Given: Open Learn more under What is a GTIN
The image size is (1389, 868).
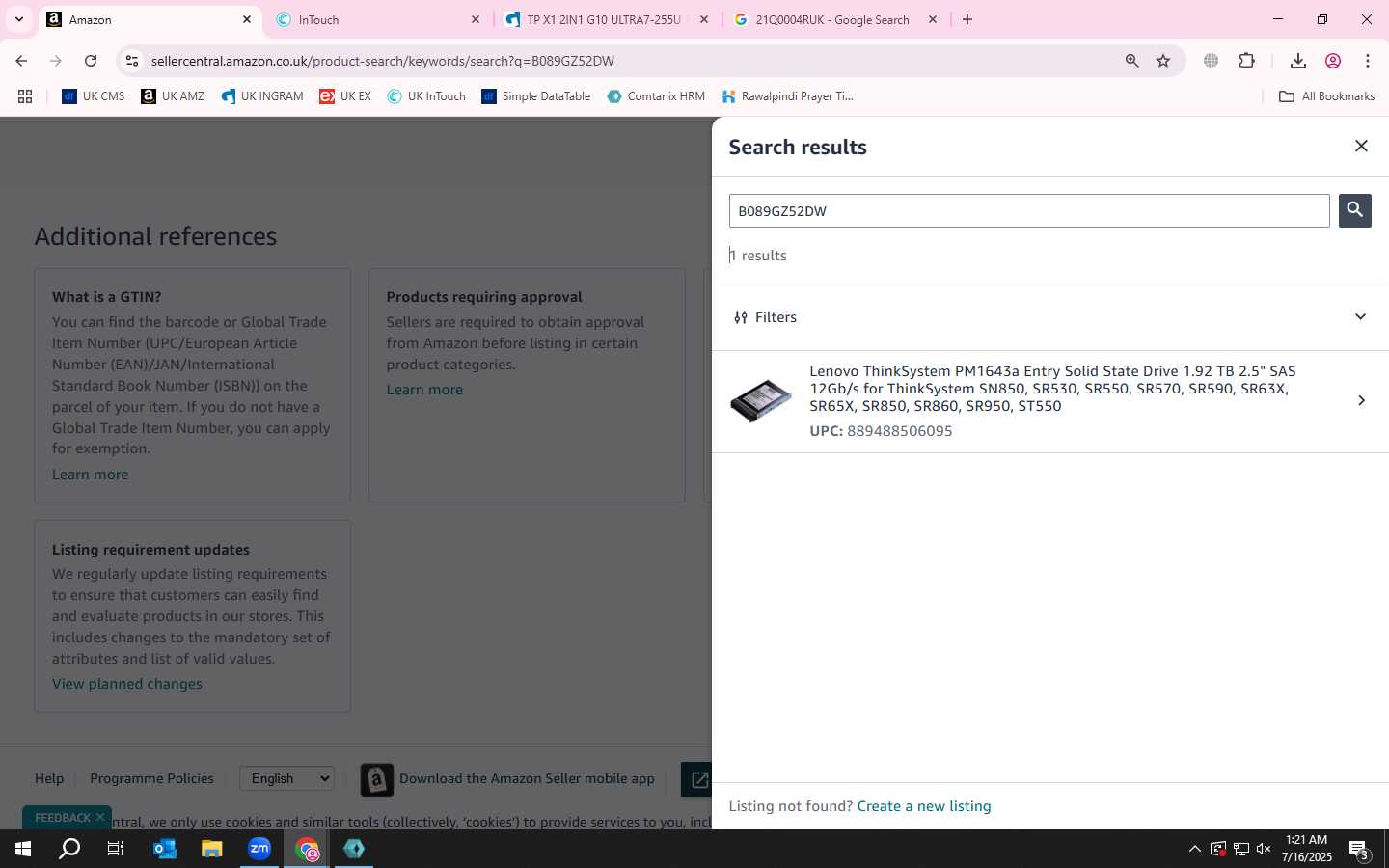Looking at the screenshot, I should click(90, 475).
